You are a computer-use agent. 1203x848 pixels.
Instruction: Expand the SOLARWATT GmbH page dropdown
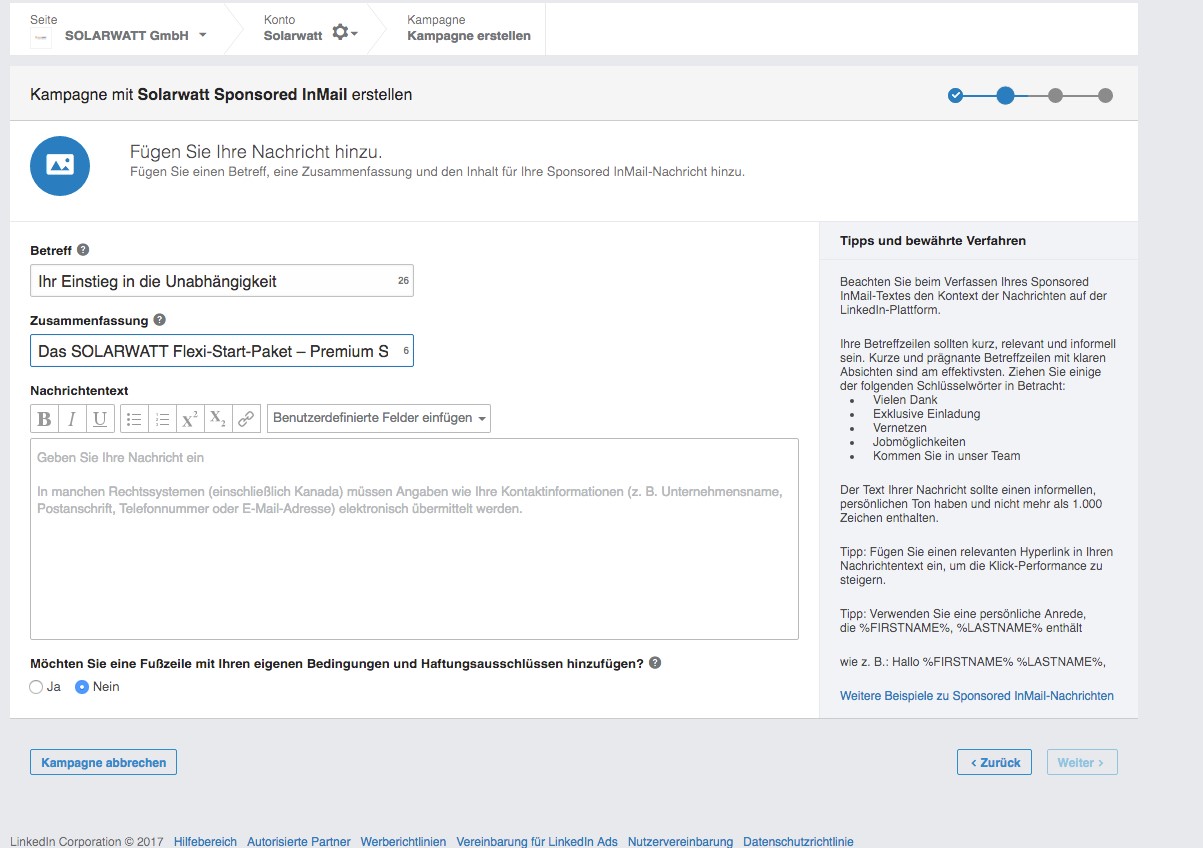[203, 35]
